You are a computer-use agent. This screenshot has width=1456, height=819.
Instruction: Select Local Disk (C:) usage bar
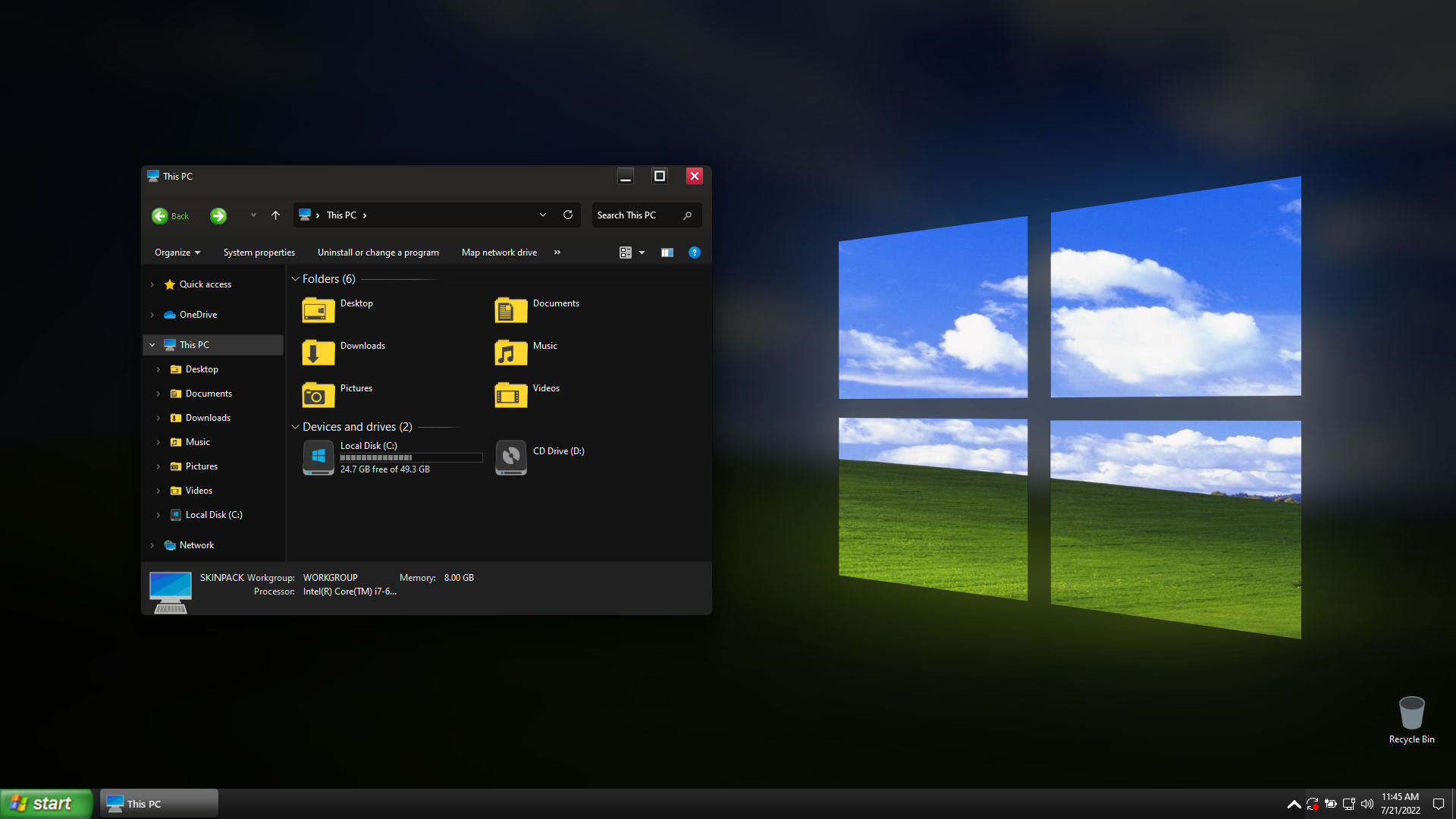point(410,458)
